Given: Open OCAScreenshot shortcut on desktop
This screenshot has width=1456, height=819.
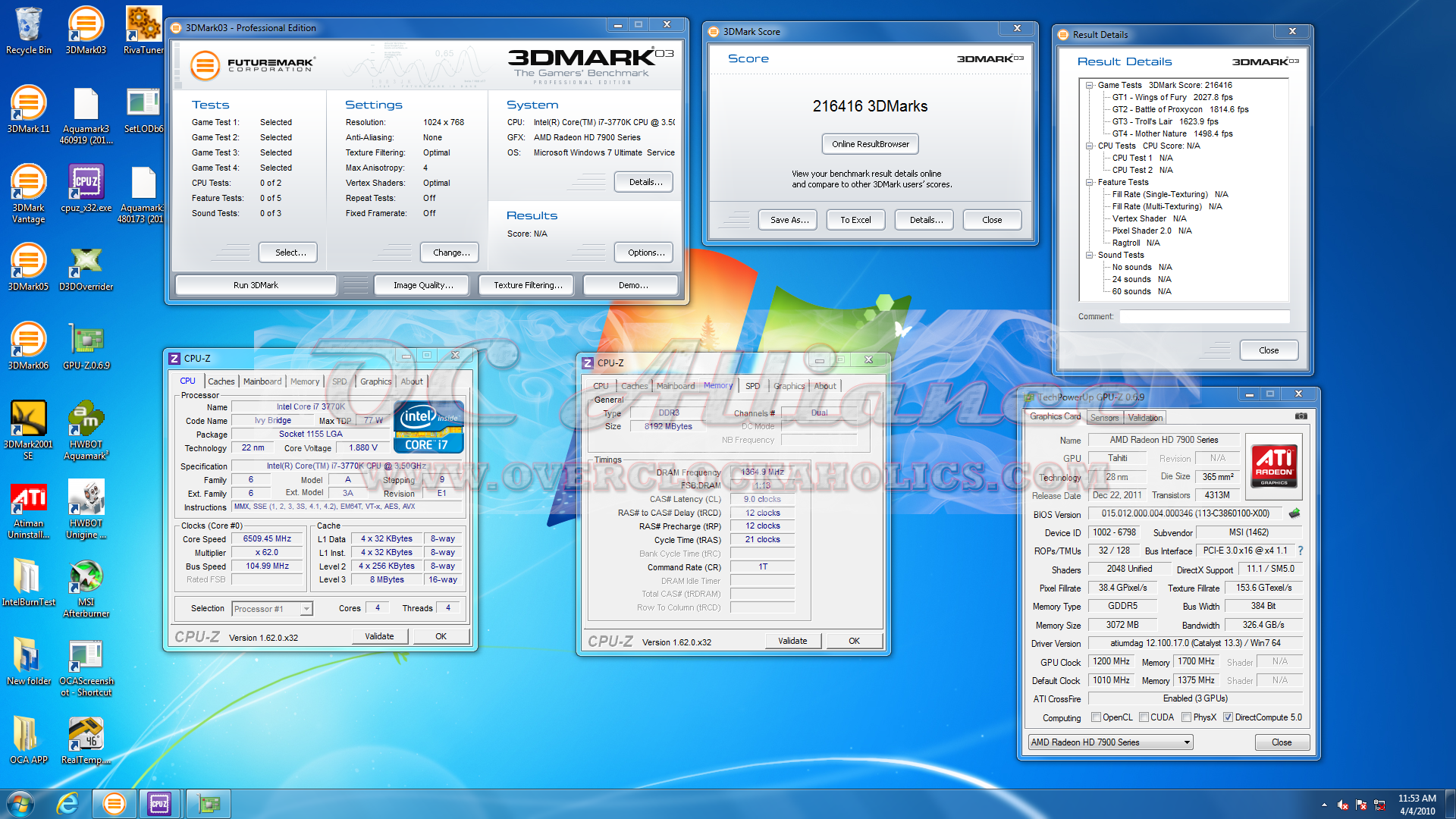Looking at the screenshot, I should tap(86, 667).
